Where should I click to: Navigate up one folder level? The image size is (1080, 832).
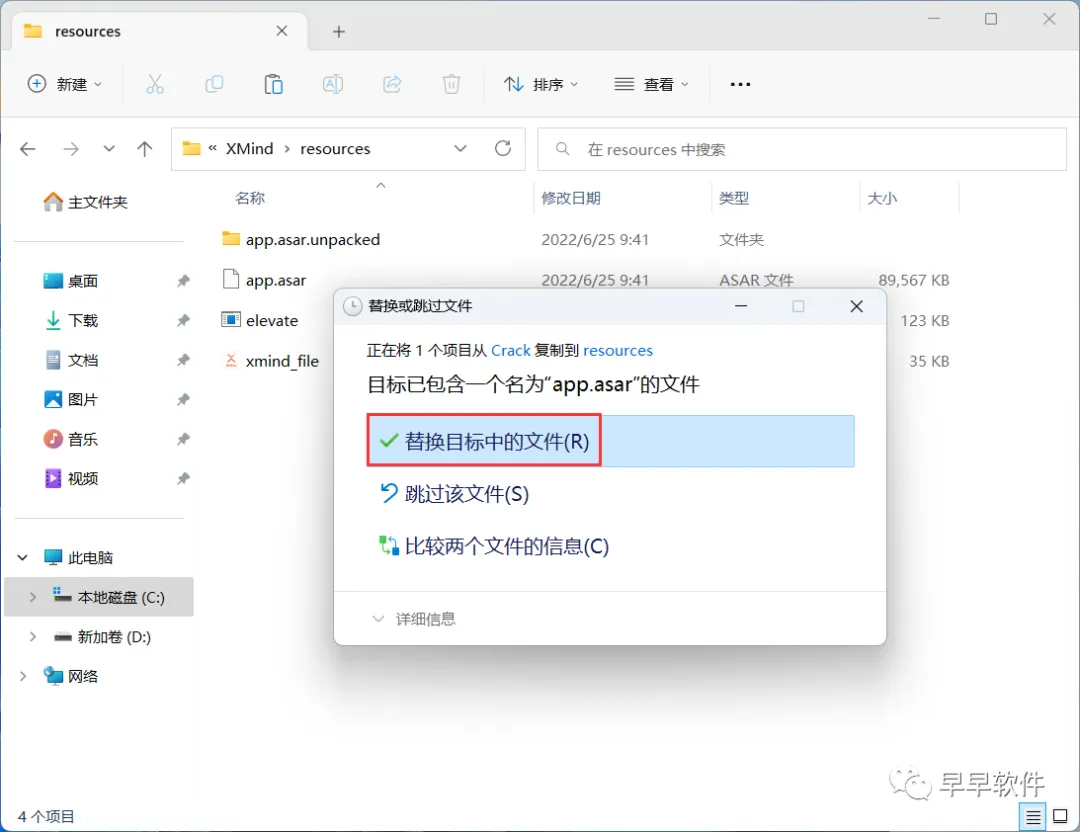(145, 149)
